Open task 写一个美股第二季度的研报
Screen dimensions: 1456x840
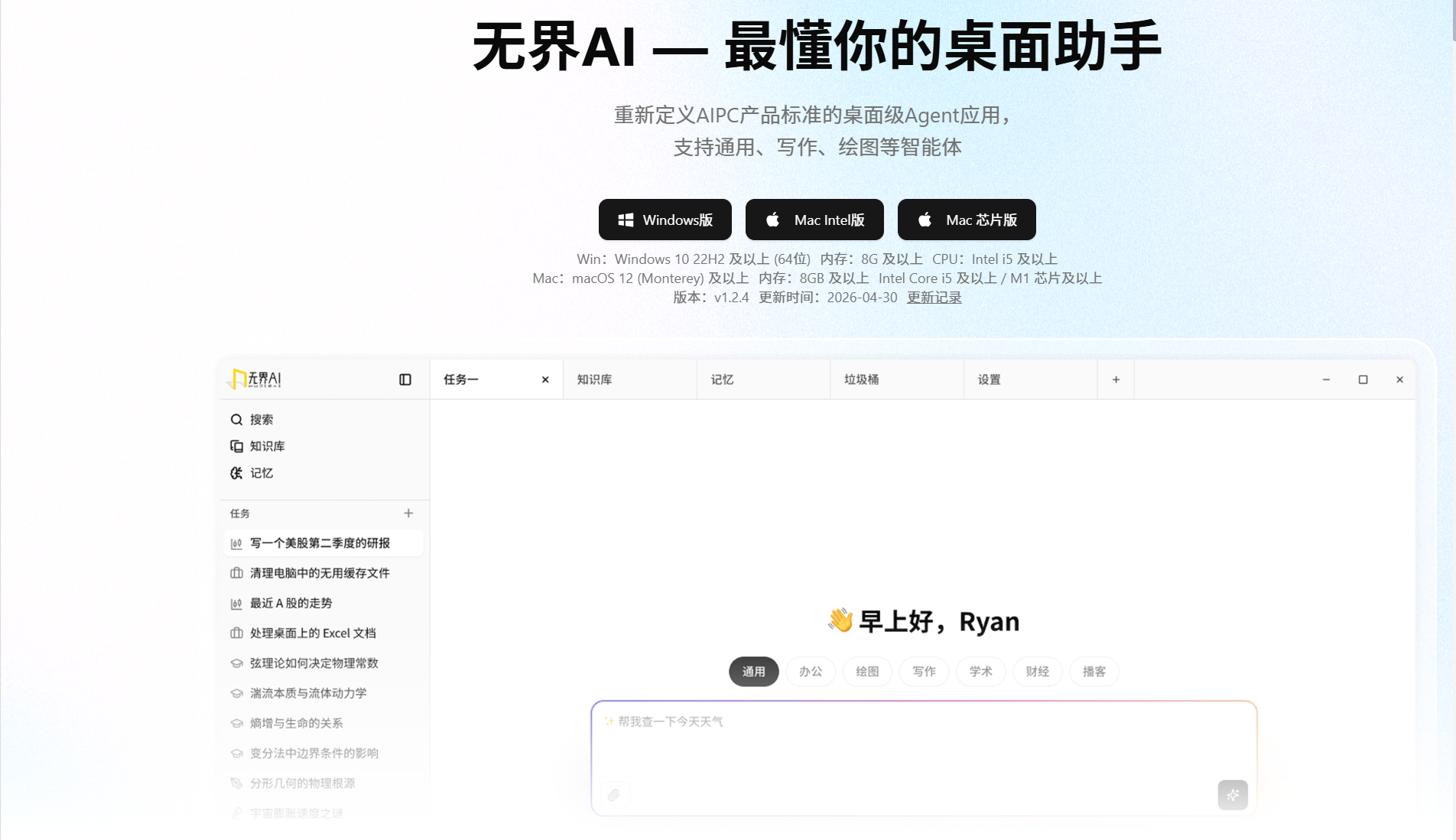click(323, 543)
